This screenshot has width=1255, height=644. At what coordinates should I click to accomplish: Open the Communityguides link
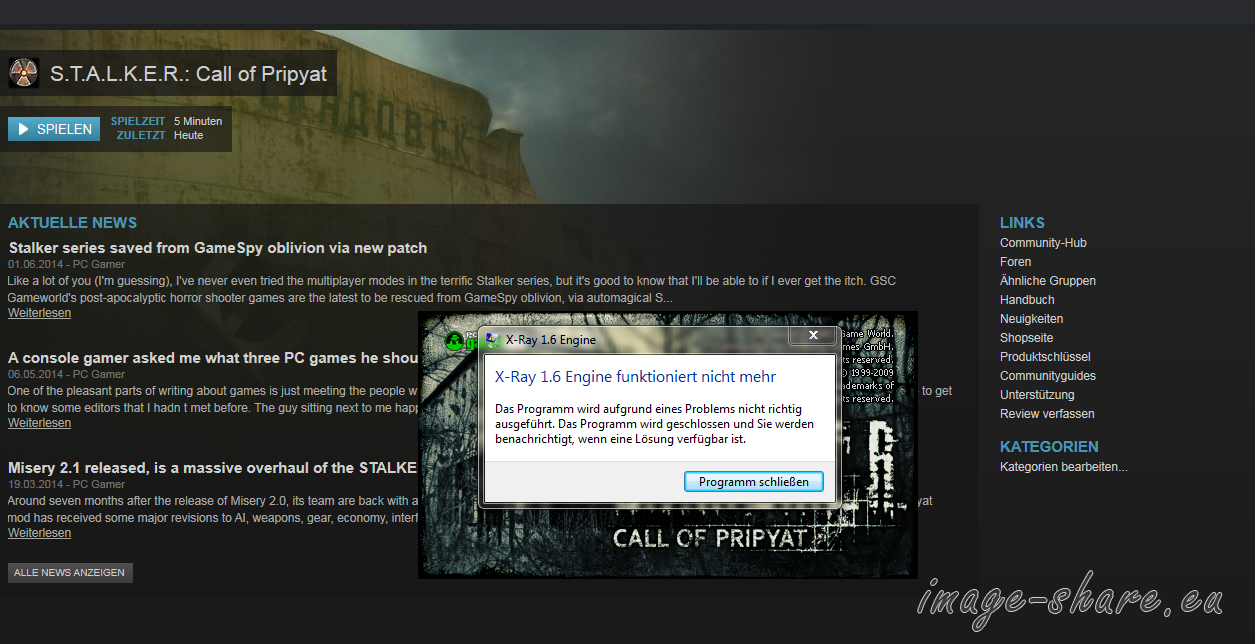click(1048, 376)
